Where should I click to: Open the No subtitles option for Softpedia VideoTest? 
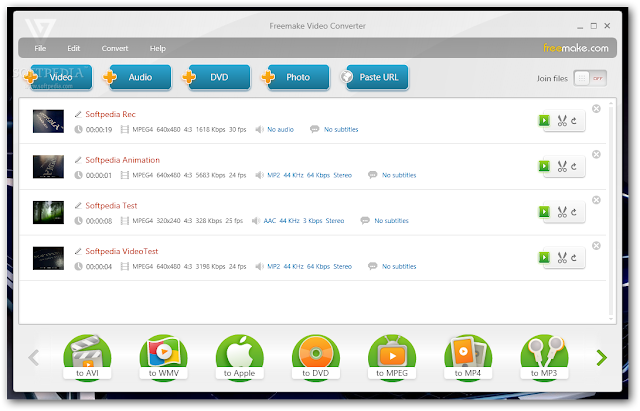point(399,267)
